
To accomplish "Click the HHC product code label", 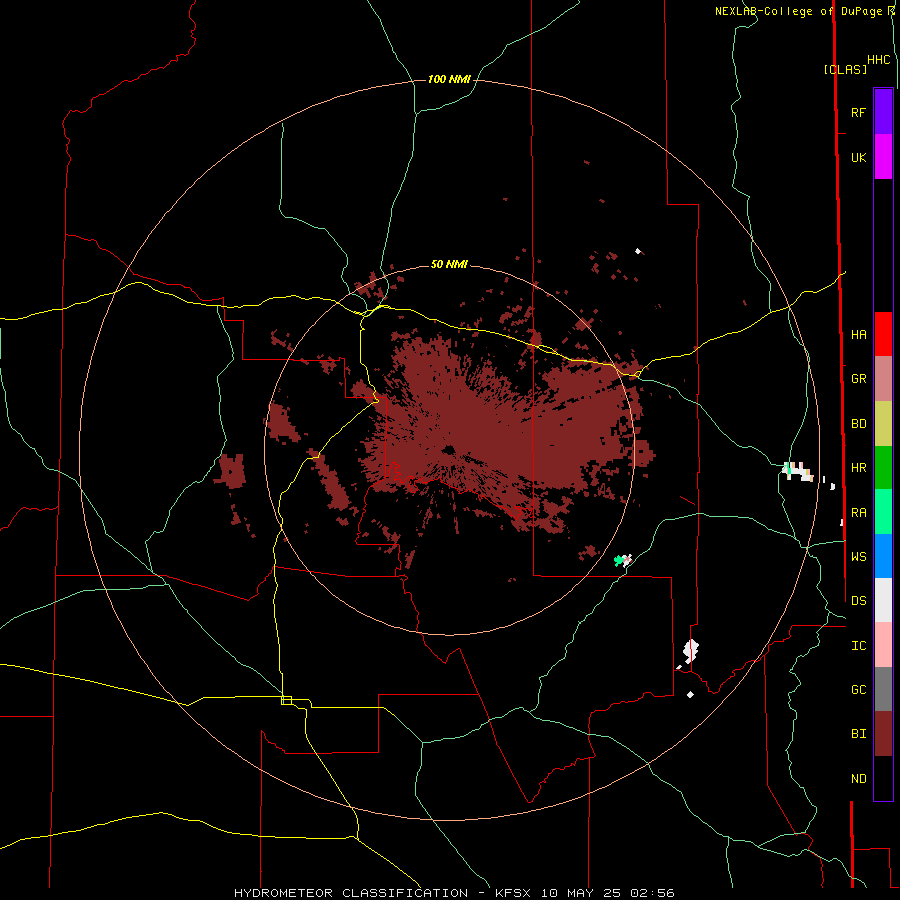I will [x=878, y=60].
